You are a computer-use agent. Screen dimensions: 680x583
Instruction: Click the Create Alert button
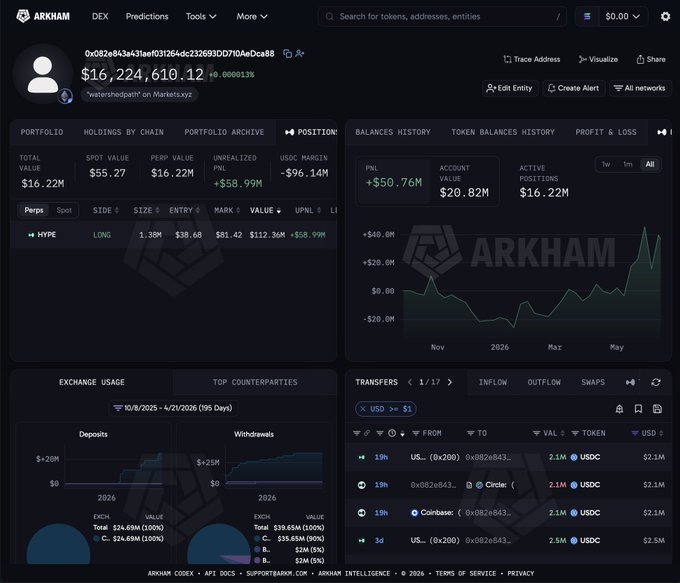coord(573,88)
